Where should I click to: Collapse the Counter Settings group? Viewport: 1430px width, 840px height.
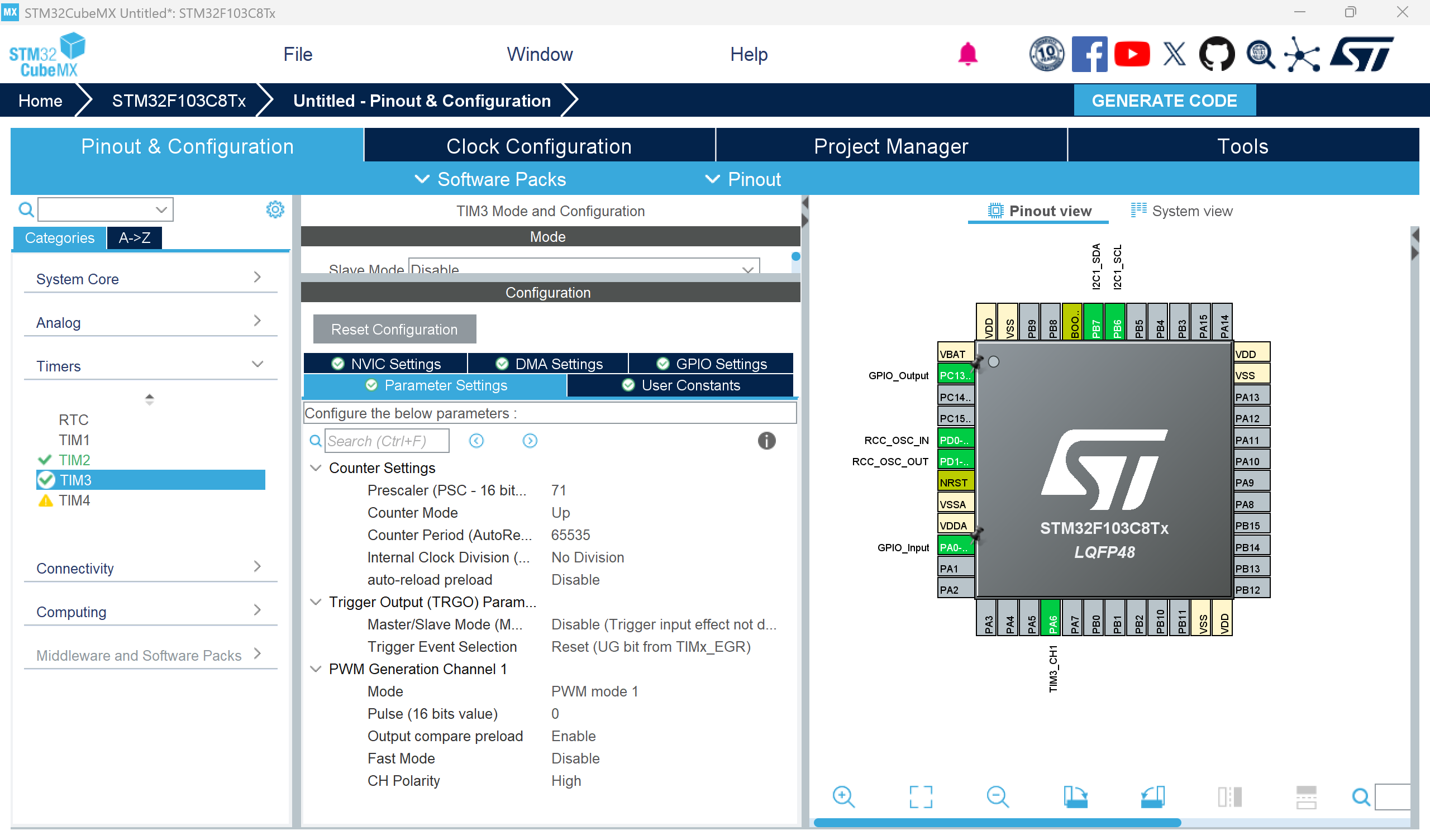pos(316,467)
